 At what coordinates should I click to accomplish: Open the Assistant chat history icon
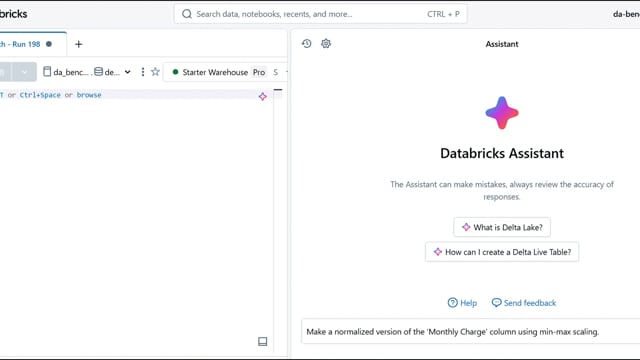(307, 44)
